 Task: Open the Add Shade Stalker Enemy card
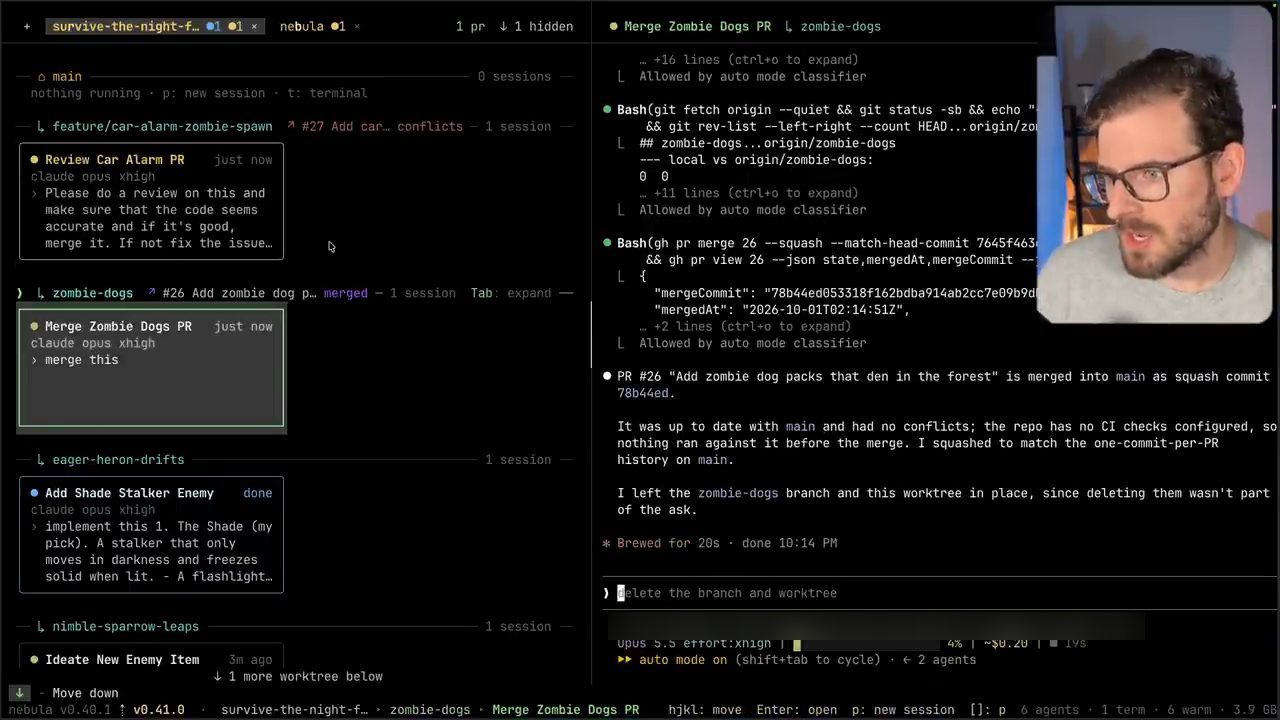(x=151, y=534)
